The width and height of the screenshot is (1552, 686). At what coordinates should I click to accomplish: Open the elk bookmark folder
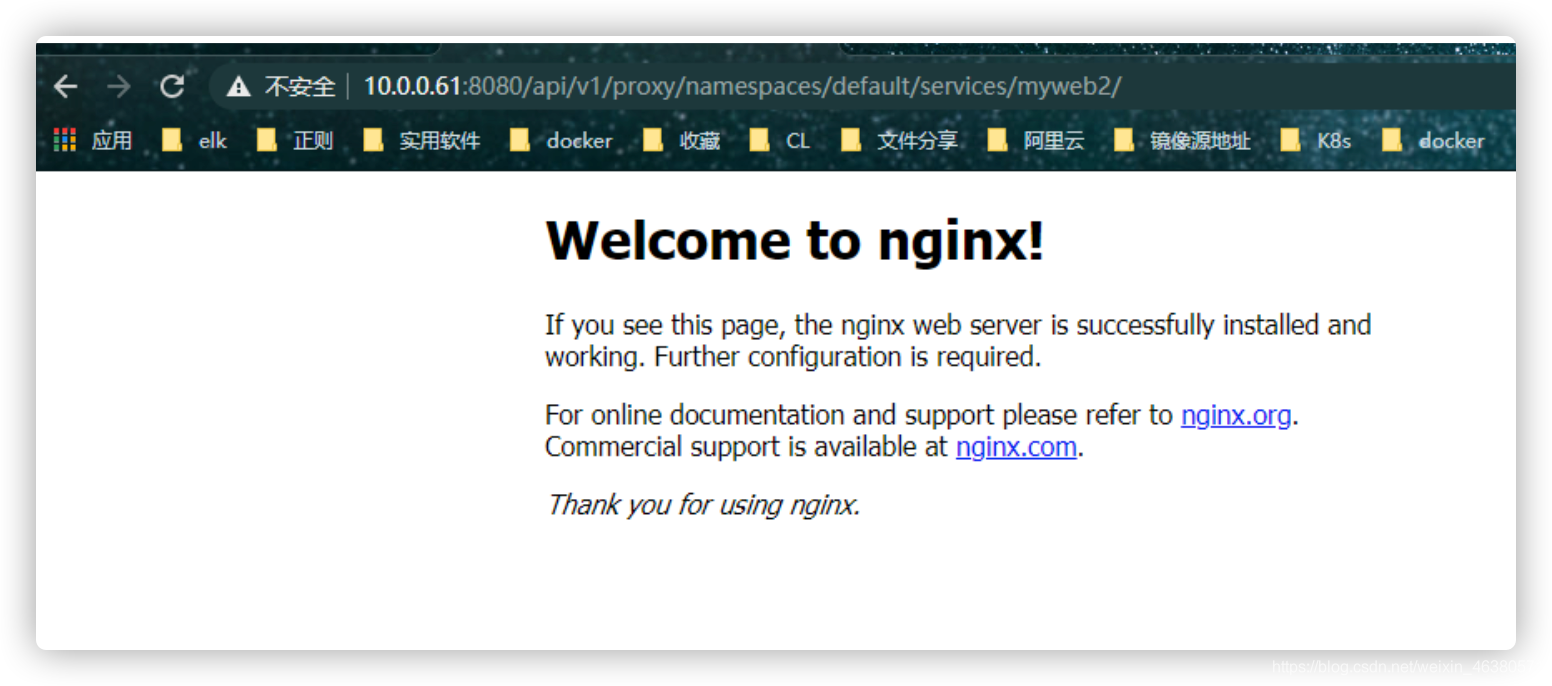[195, 140]
